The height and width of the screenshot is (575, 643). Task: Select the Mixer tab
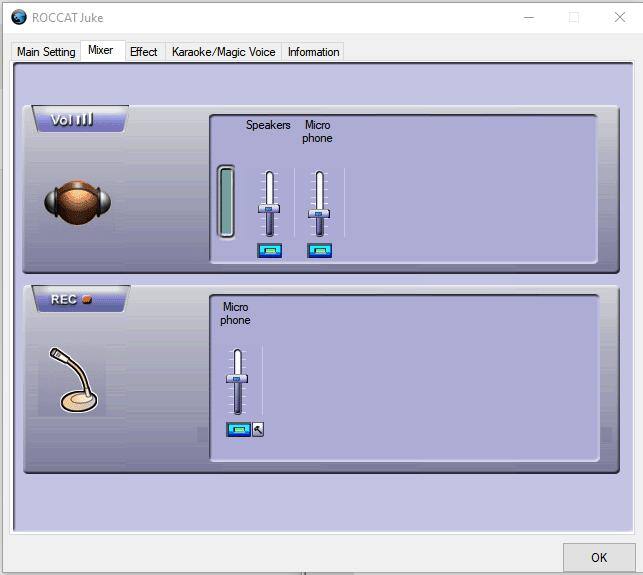[101, 51]
